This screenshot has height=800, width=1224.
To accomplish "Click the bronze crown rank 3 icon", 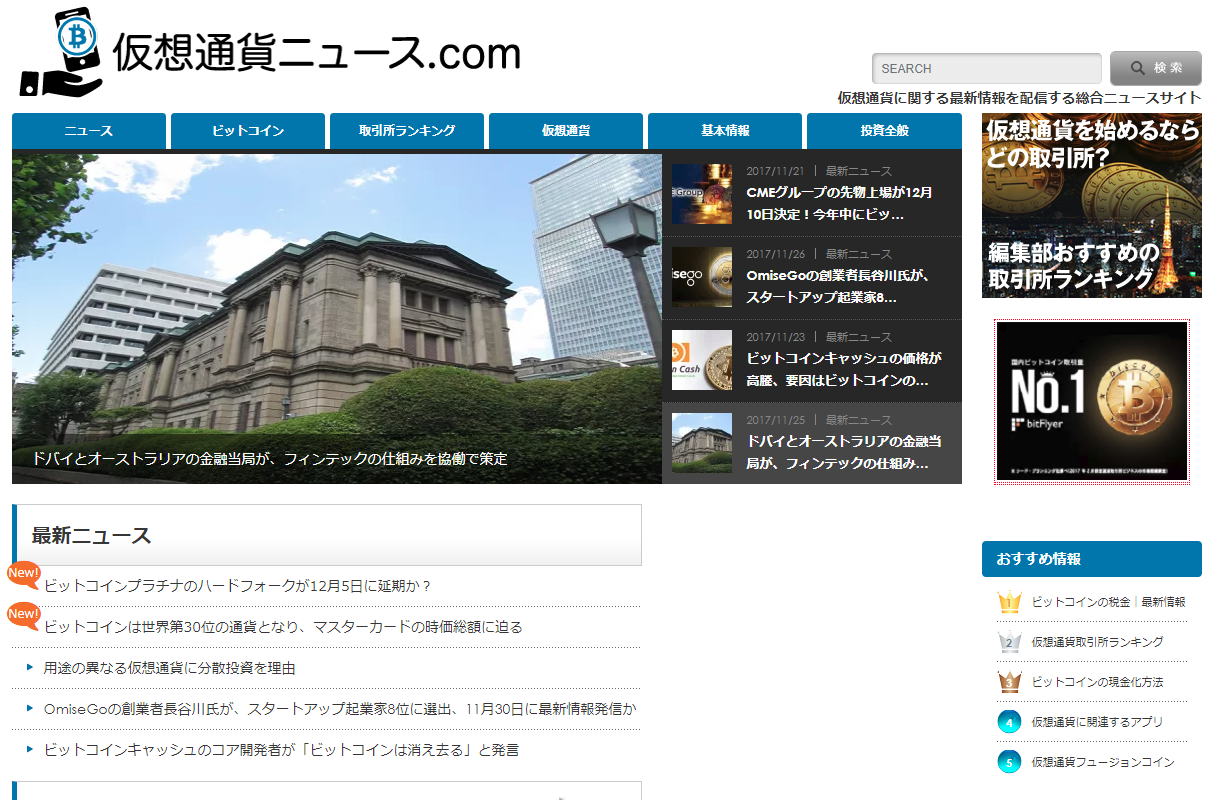I will pos(1009,682).
